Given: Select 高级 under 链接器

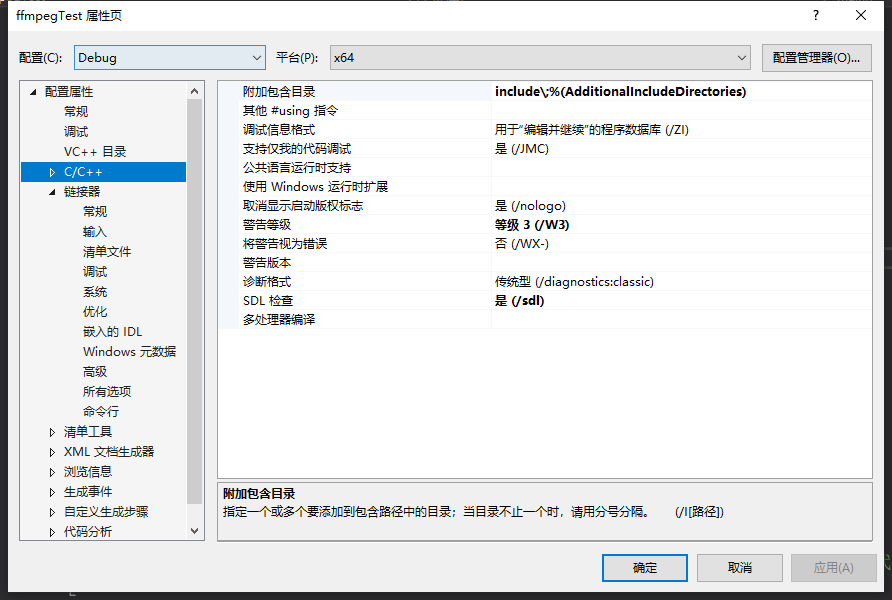Looking at the screenshot, I should 95,371.
